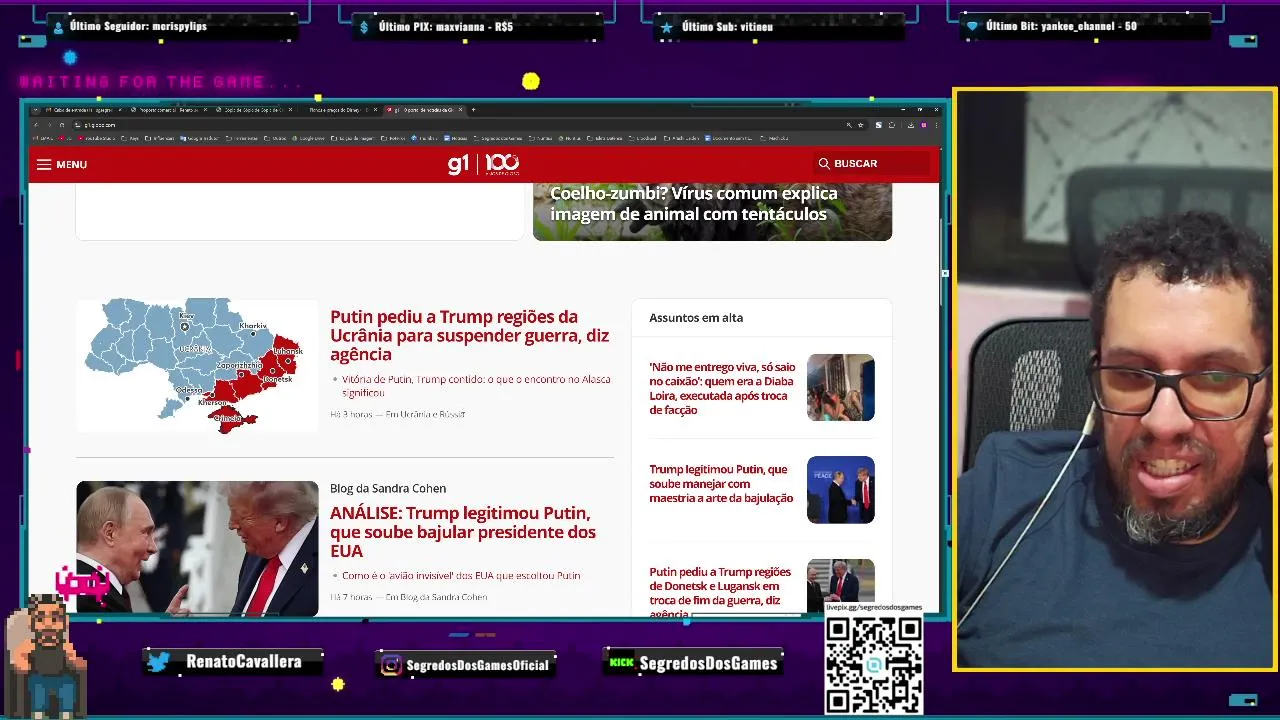Click the Instagram SegredosDosGamesOficial badge
Image resolution: width=1280 pixels, height=720 pixels.
point(466,664)
